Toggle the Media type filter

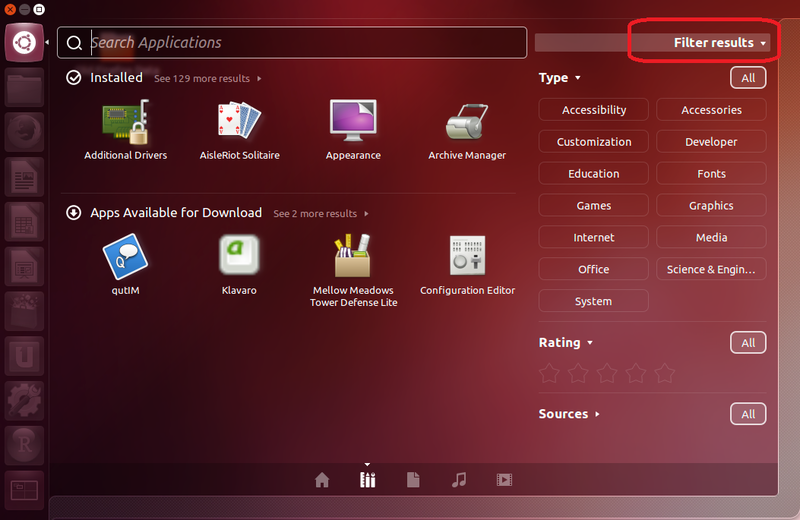[711, 237]
